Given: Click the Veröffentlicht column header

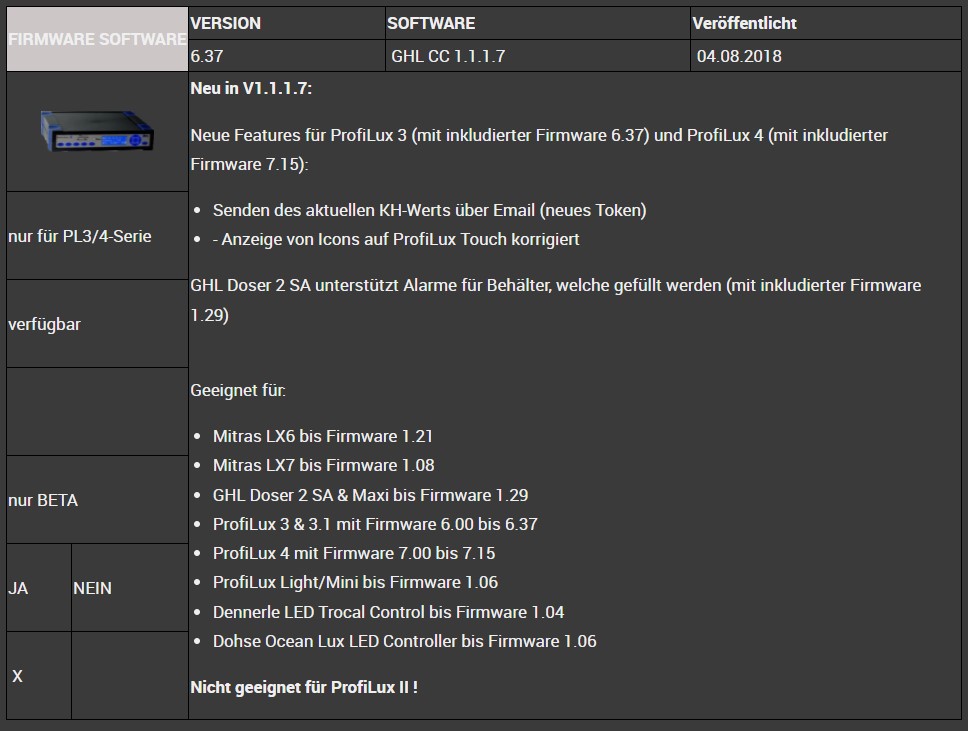Looking at the screenshot, I should (744, 23).
